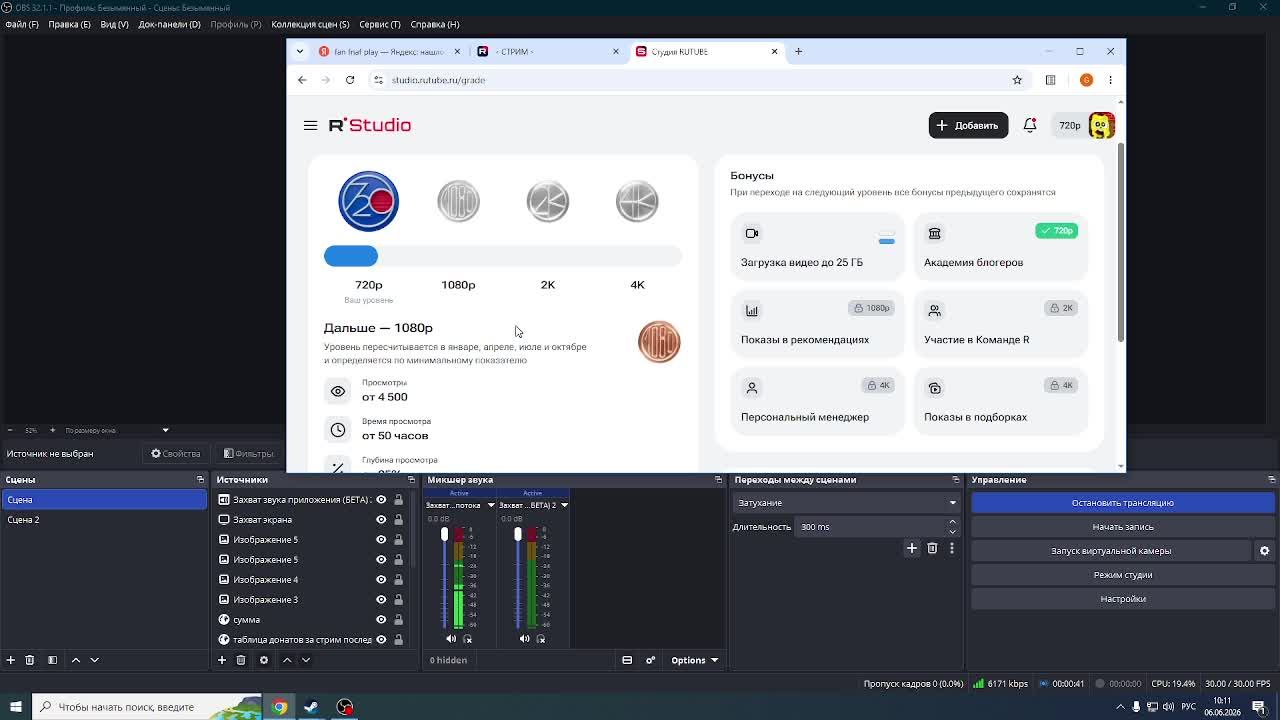Viewport: 1280px width, 720px height.
Task: Switch audio mixer layout icon
Action: coord(627,660)
